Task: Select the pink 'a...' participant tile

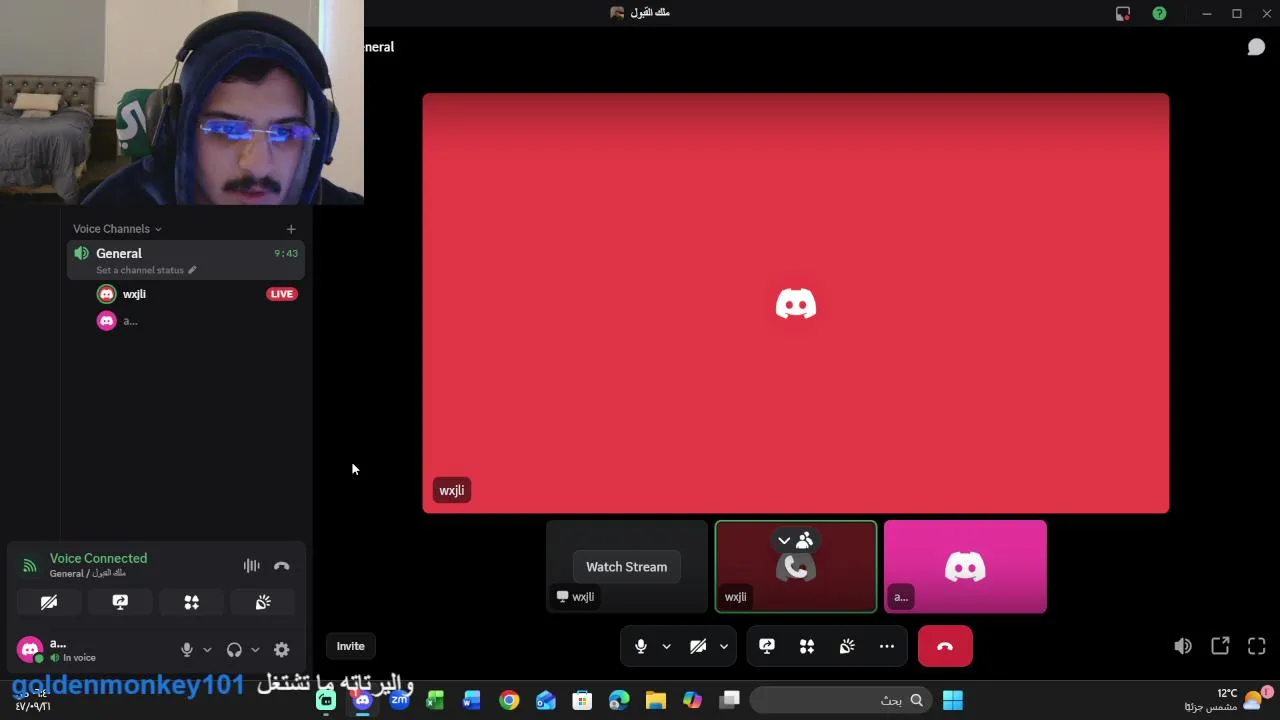Action: [x=965, y=566]
